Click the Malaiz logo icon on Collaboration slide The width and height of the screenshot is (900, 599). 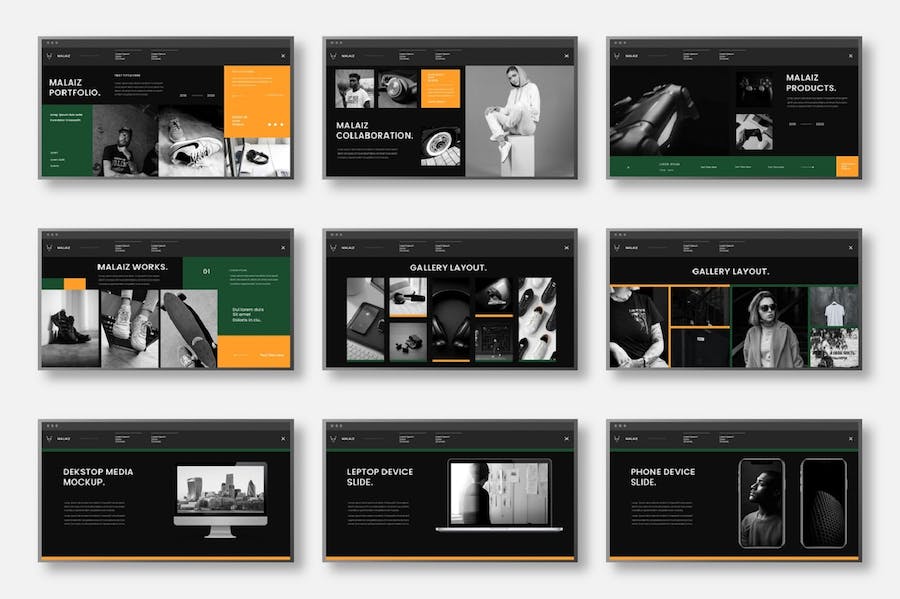[x=333, y=56]
